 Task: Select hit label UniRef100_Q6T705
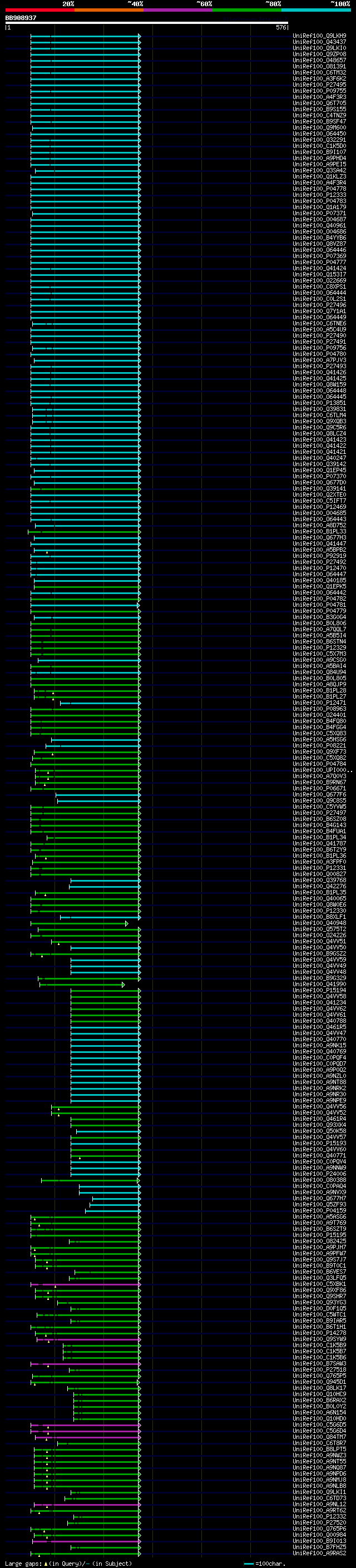pyautogui.click(x=319, y=103)
